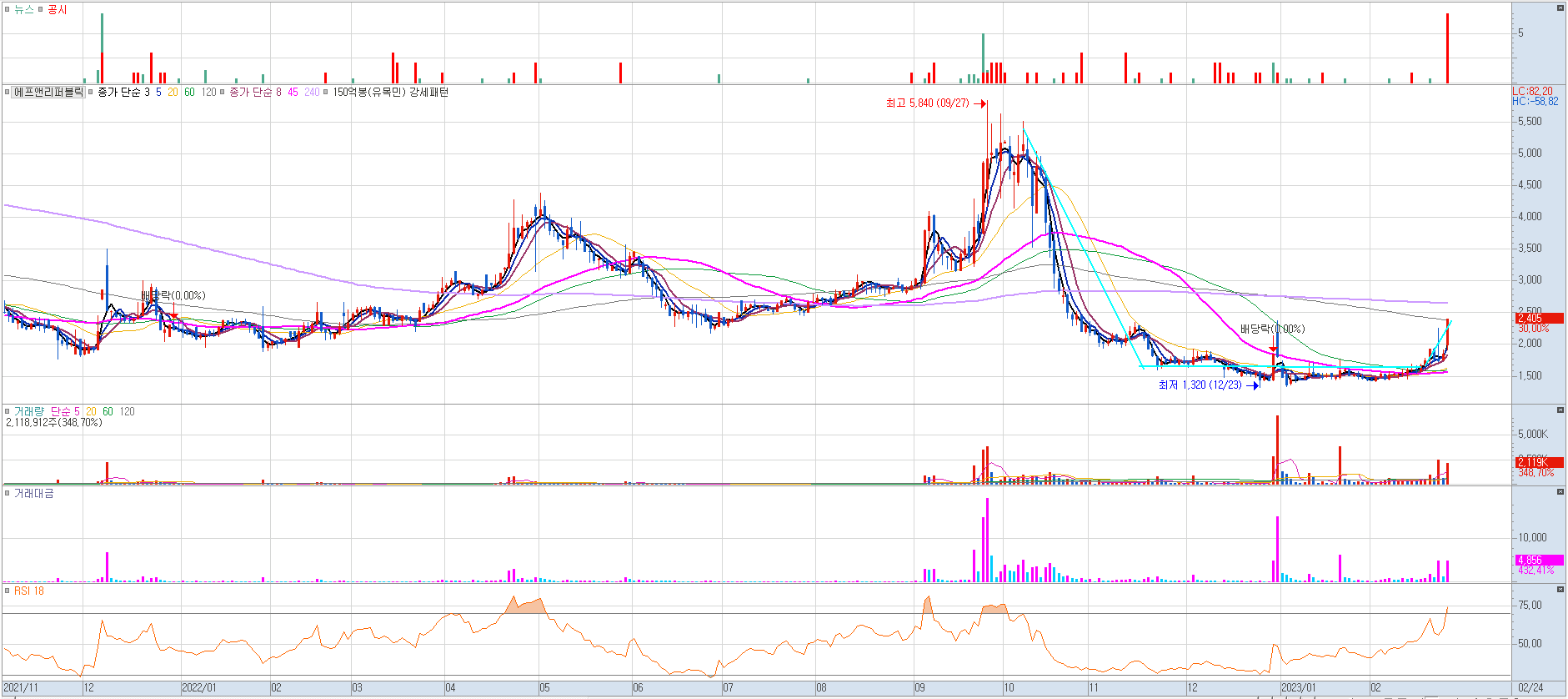The width and height of the screenshot is (1568, 699).
Task: Click the square marker before 종가 단순 8
Action: coord(223,92)
